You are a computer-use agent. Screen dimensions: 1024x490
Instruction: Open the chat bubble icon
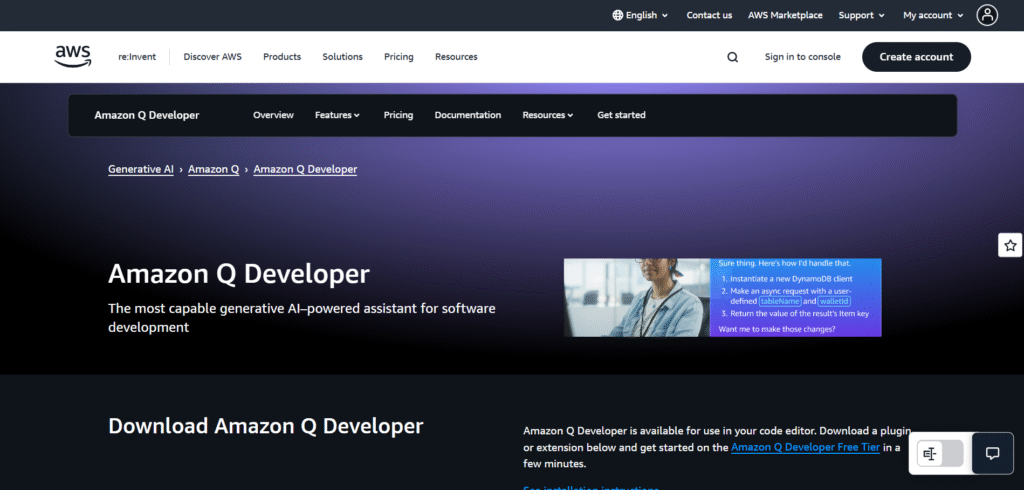coord(992,453)
